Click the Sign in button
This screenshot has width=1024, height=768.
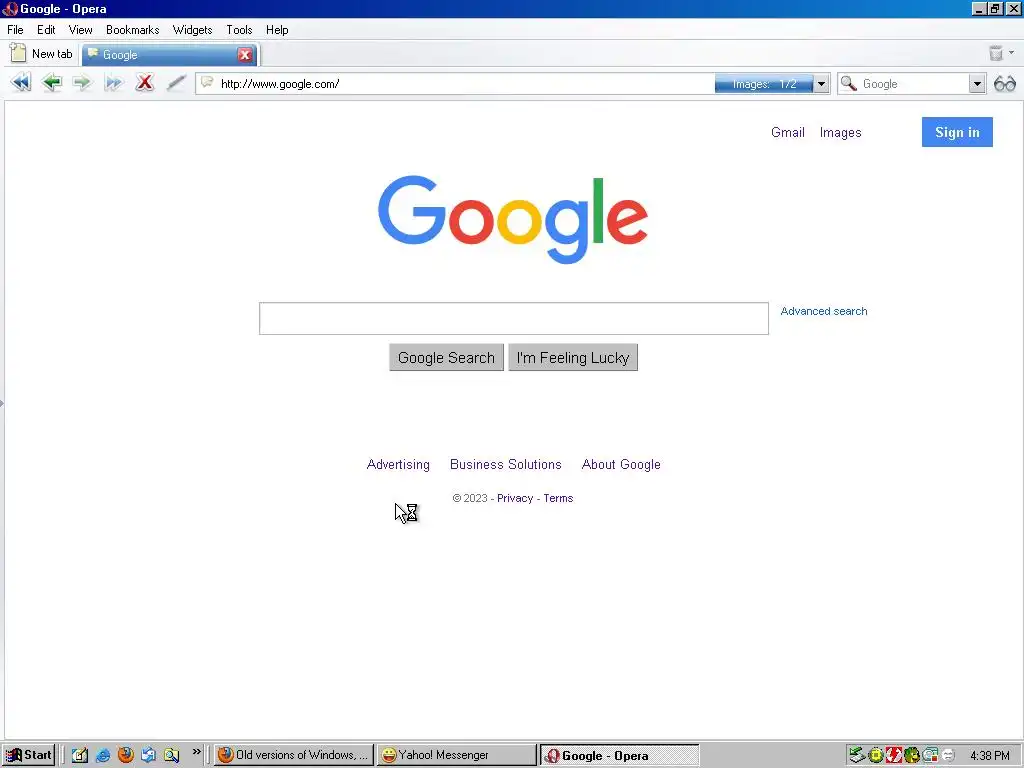point(957,132)
